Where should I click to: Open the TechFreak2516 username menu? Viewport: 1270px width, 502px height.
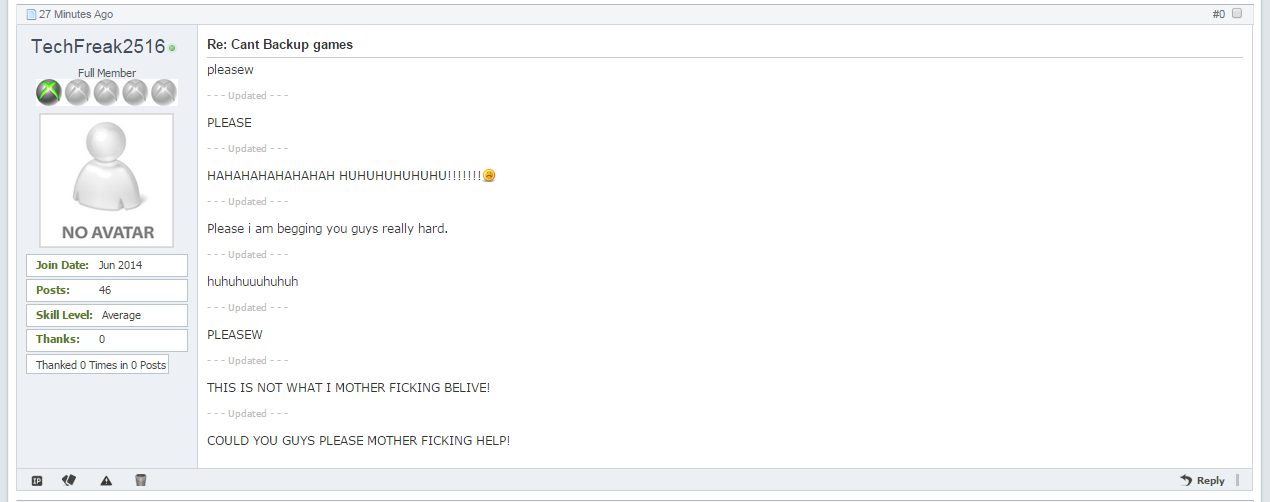(x=98, y=46)
